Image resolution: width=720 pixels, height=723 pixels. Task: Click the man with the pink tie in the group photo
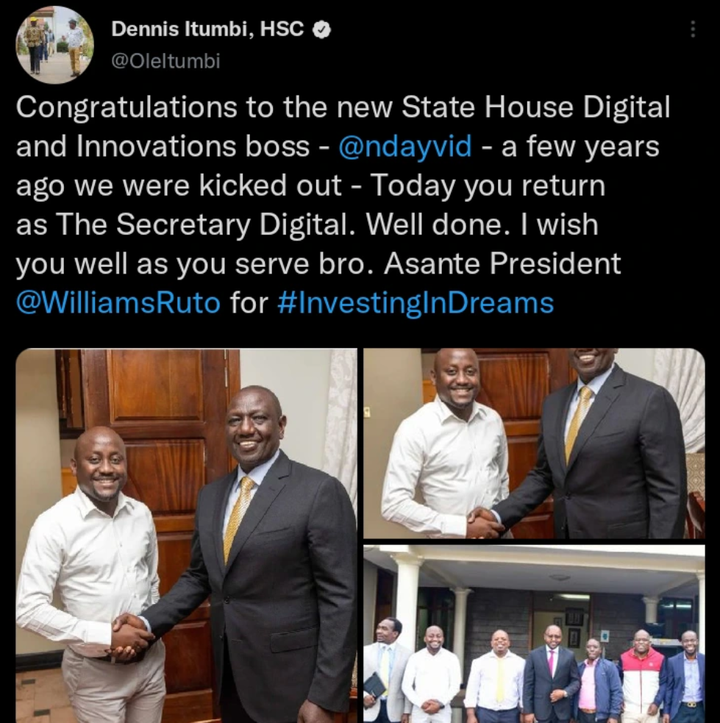point(550,673)
